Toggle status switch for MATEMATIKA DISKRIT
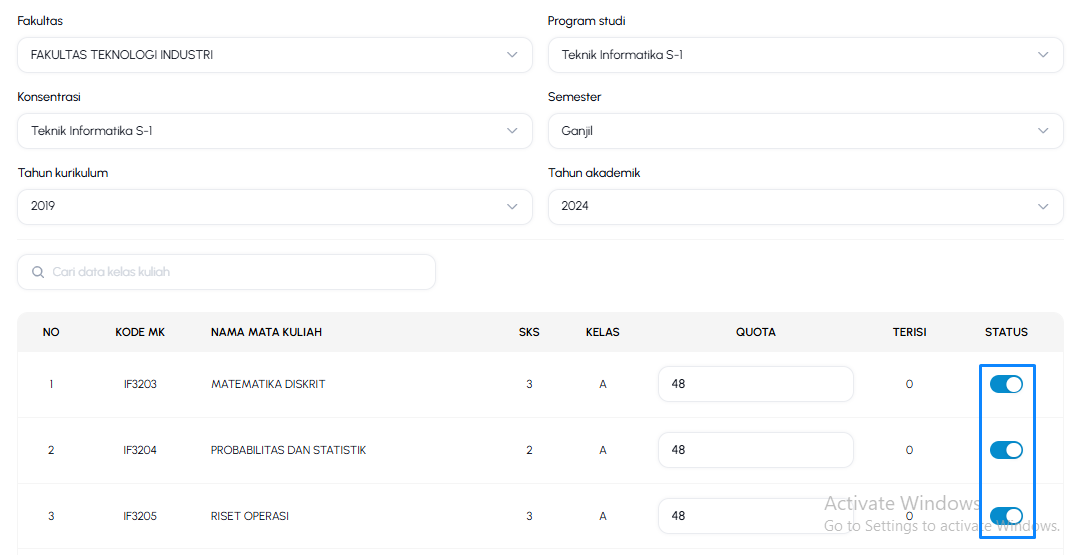Image resolution: width=1079 pixels, height=555 pixels. click(x=1006, y=384)
